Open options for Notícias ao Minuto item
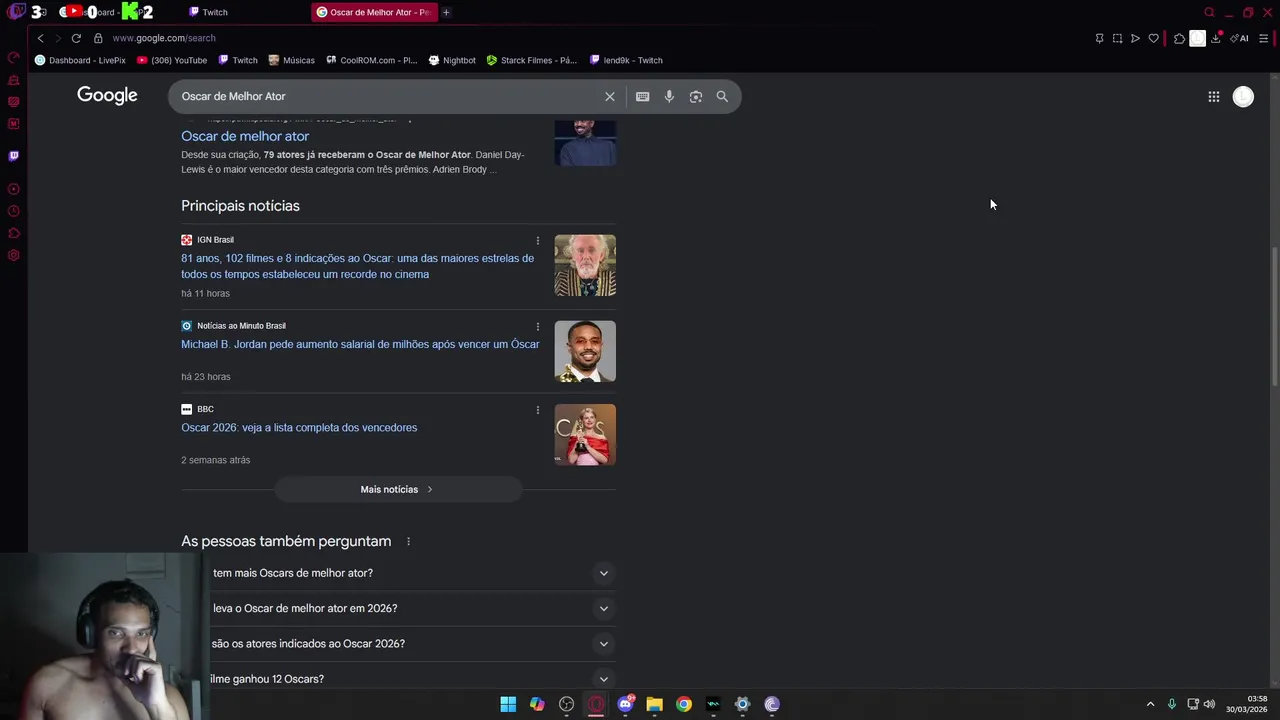The image size is (1280, 720). pyautogui.click(x=537, y=326)
